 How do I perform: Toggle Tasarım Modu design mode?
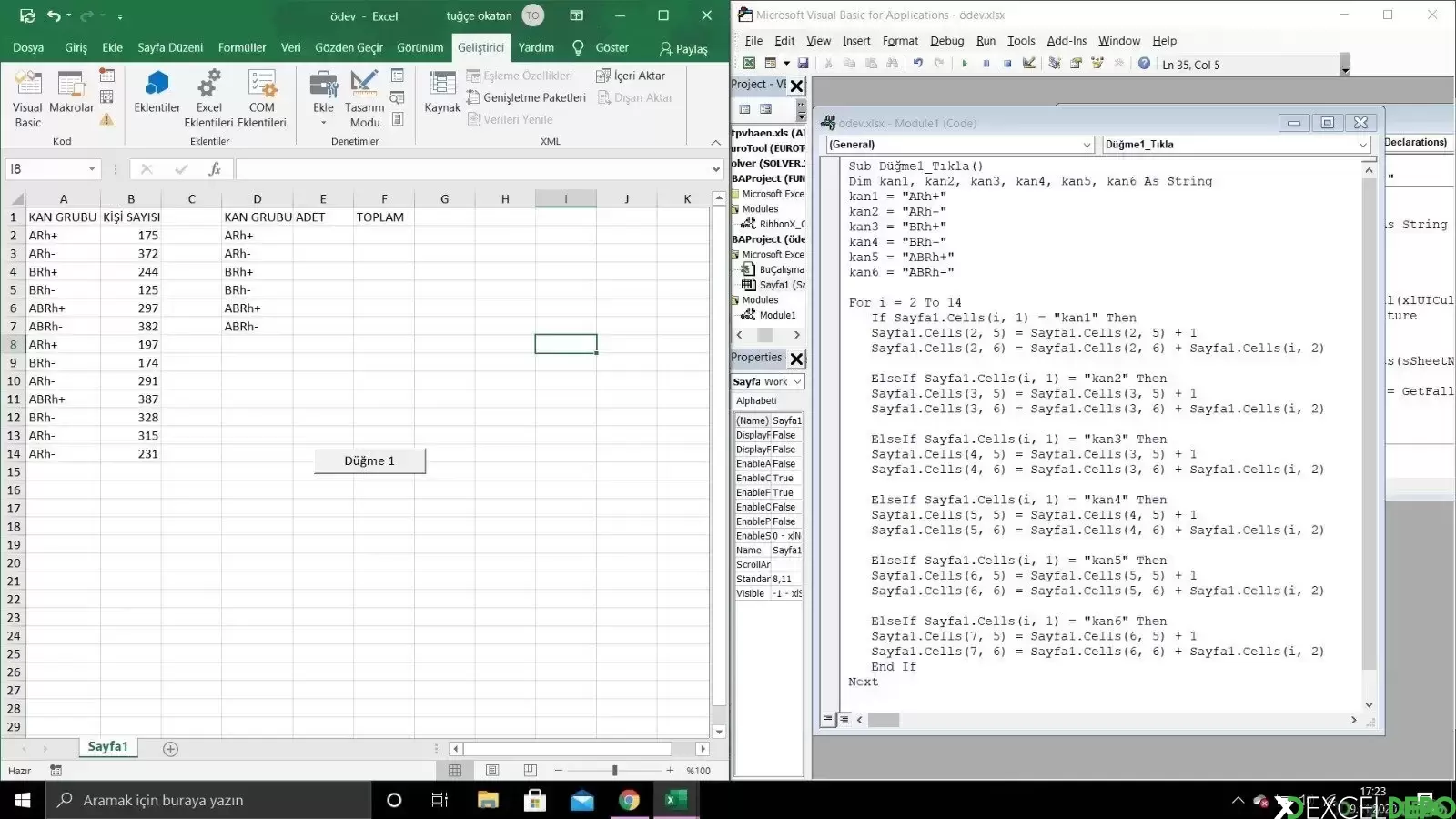pyautogui.click(x=364, y=99)
